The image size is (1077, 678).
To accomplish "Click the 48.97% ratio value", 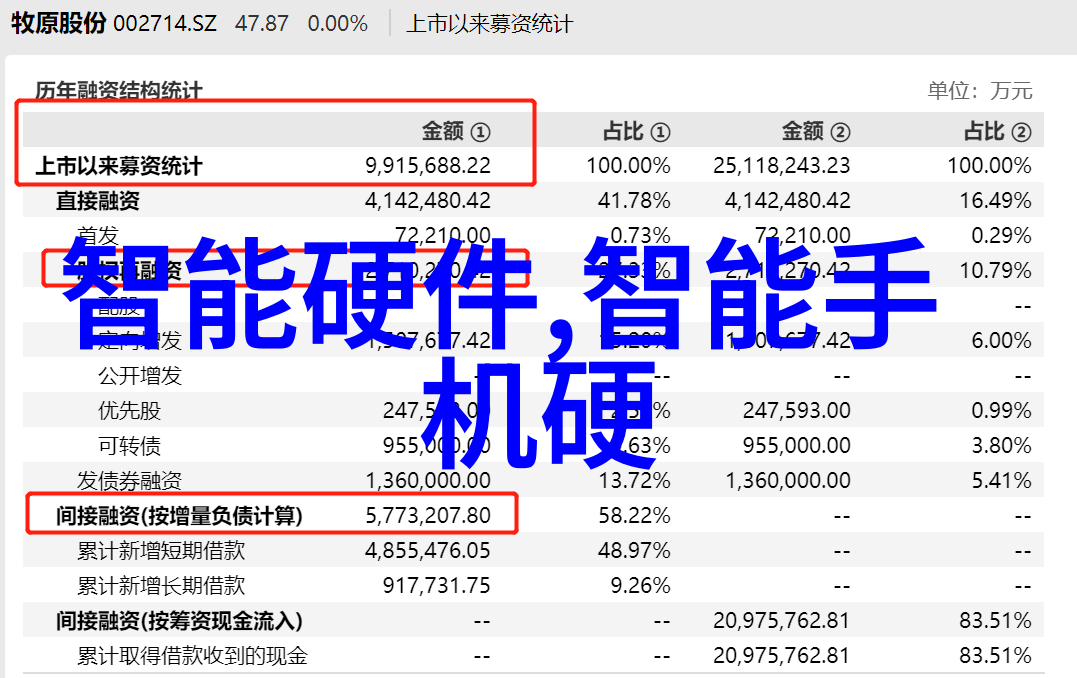I will point(634,551).
